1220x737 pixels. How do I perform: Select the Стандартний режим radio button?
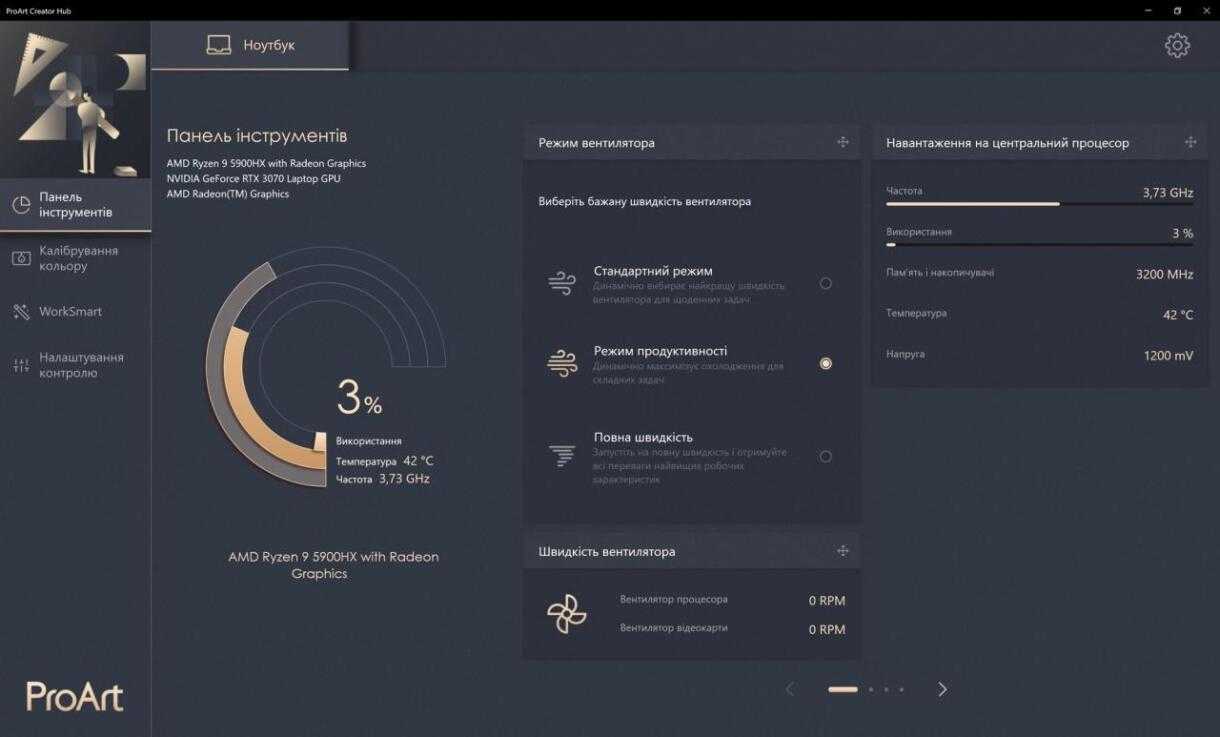click(825, 283)
